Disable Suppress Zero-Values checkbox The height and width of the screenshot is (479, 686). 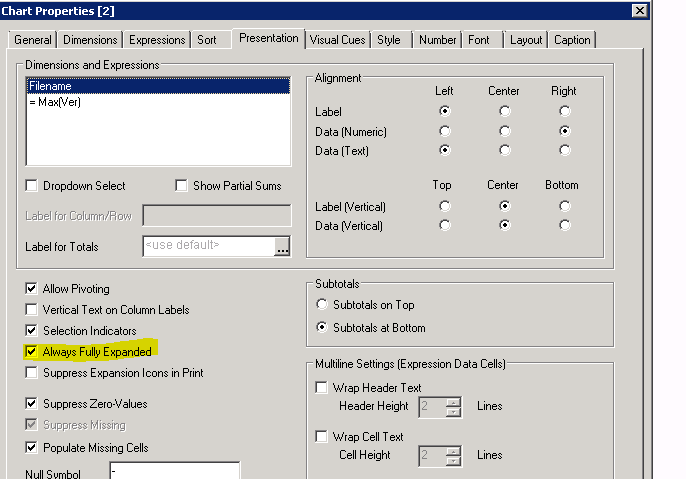(x=32, y=404)
